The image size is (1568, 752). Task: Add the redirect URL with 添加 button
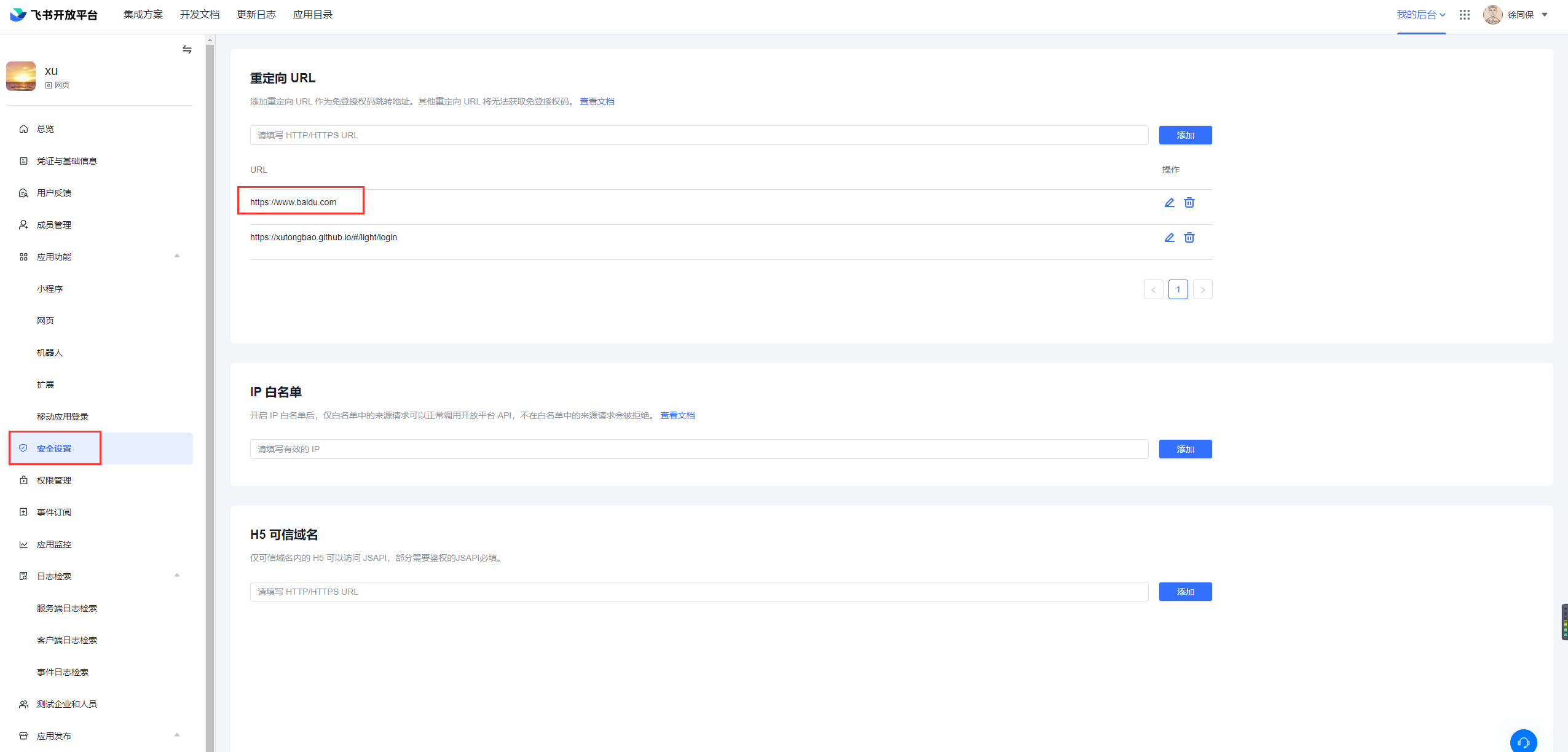1184,135
